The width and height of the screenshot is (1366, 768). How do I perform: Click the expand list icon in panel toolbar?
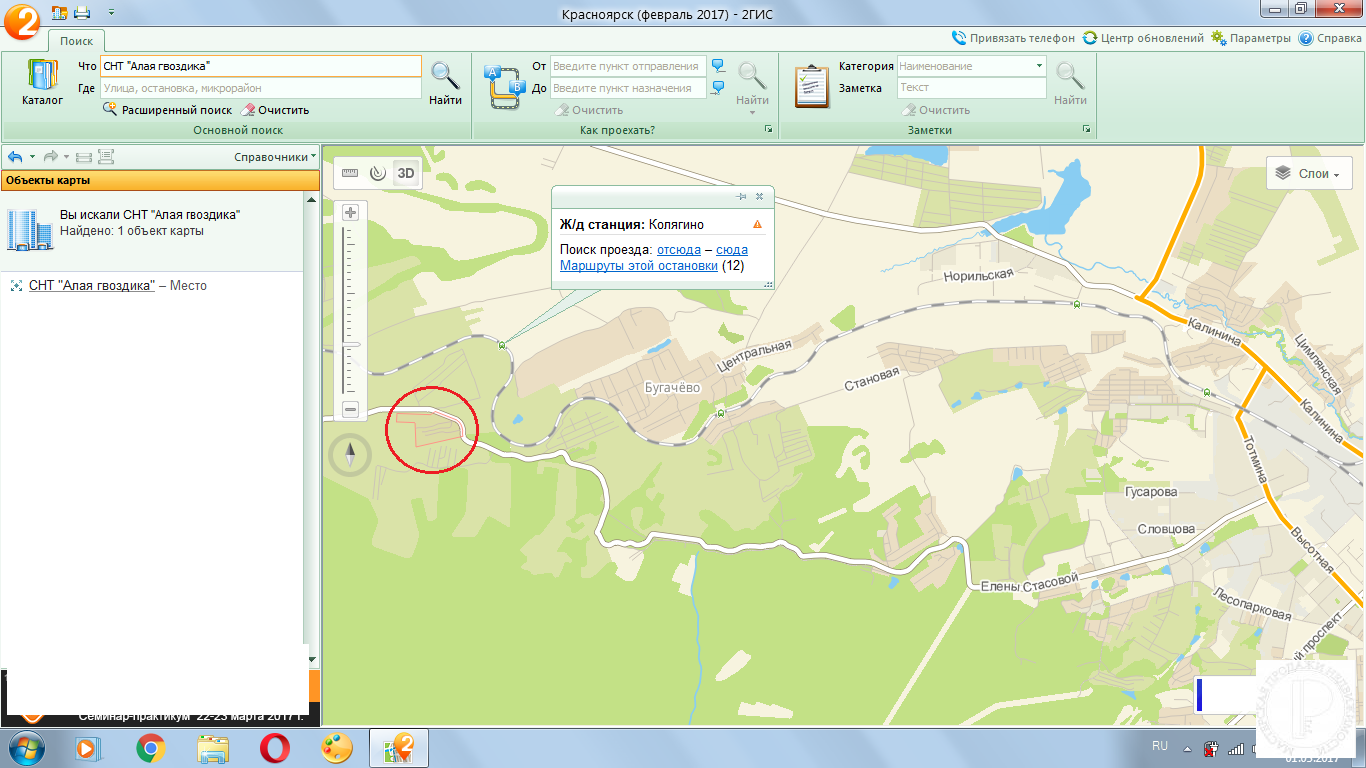(x=106, y=157)
